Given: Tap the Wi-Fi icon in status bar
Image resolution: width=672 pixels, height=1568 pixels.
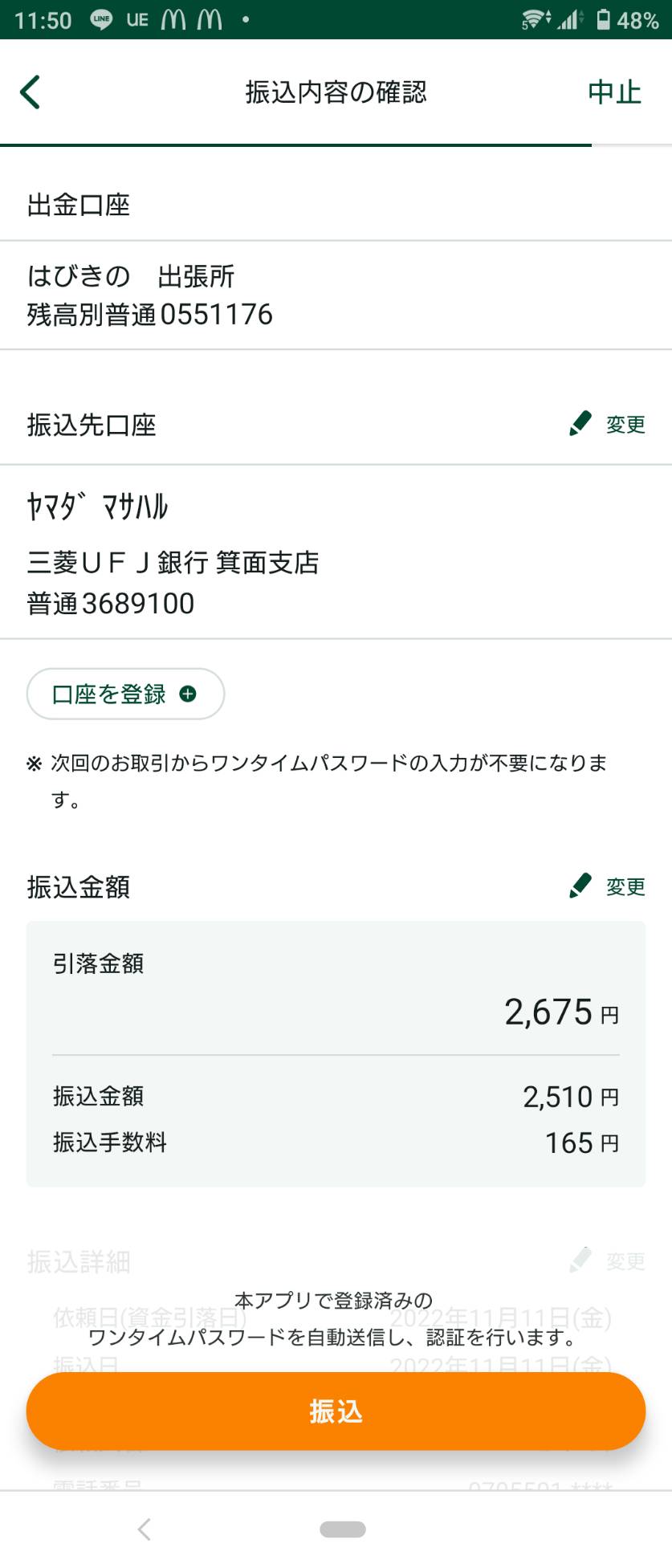Looking at the screenshot, I should [x=536, y=19].
